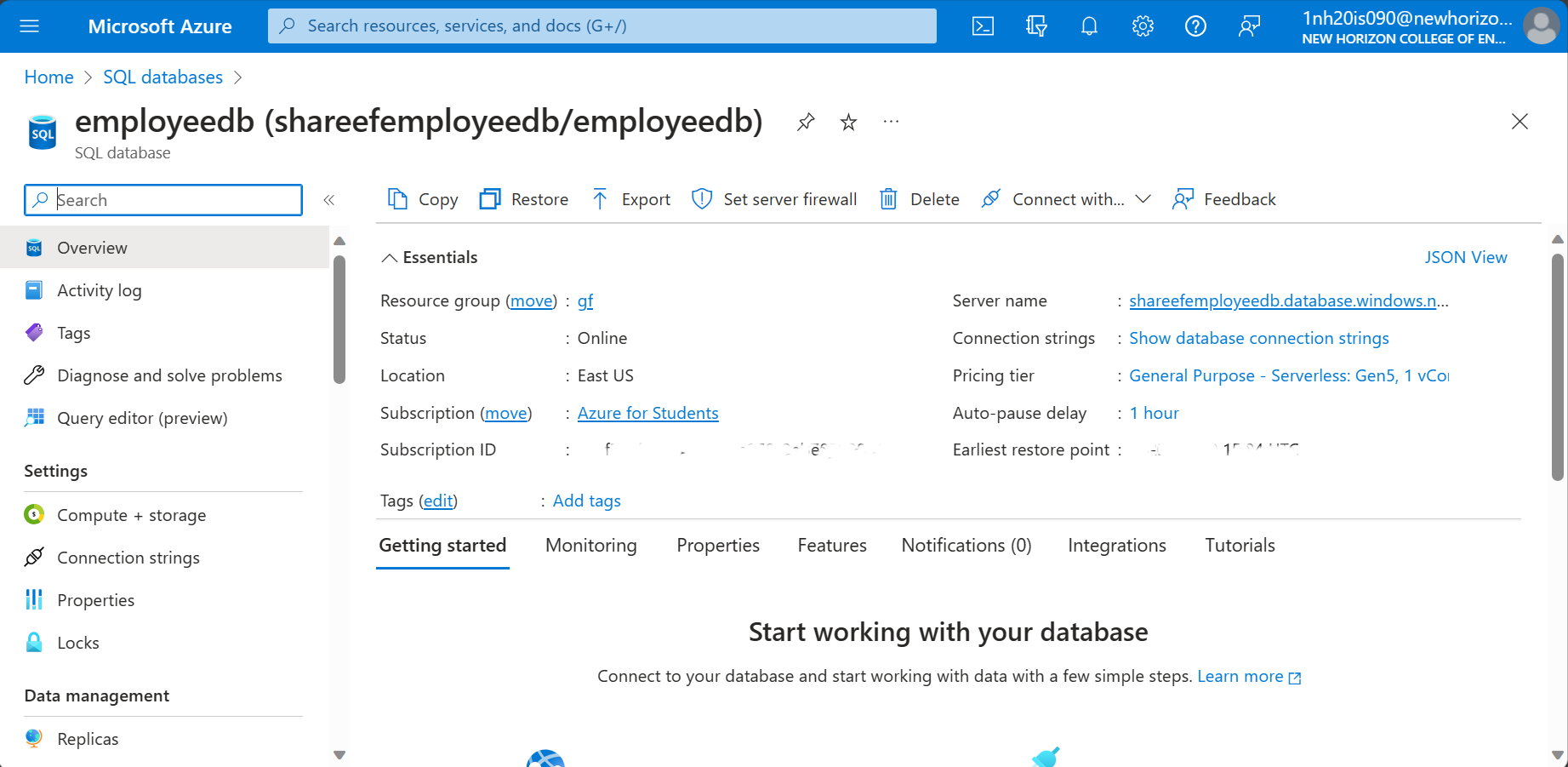Click the sidebar search field
The image size is (1568, 767).
pos(162,199)
